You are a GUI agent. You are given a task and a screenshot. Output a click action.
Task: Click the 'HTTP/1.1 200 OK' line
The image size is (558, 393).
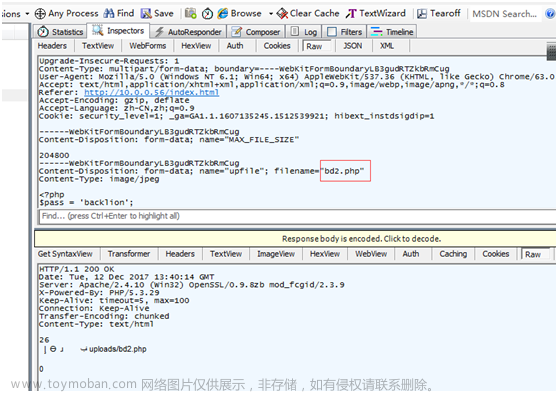tap(77, 269)
